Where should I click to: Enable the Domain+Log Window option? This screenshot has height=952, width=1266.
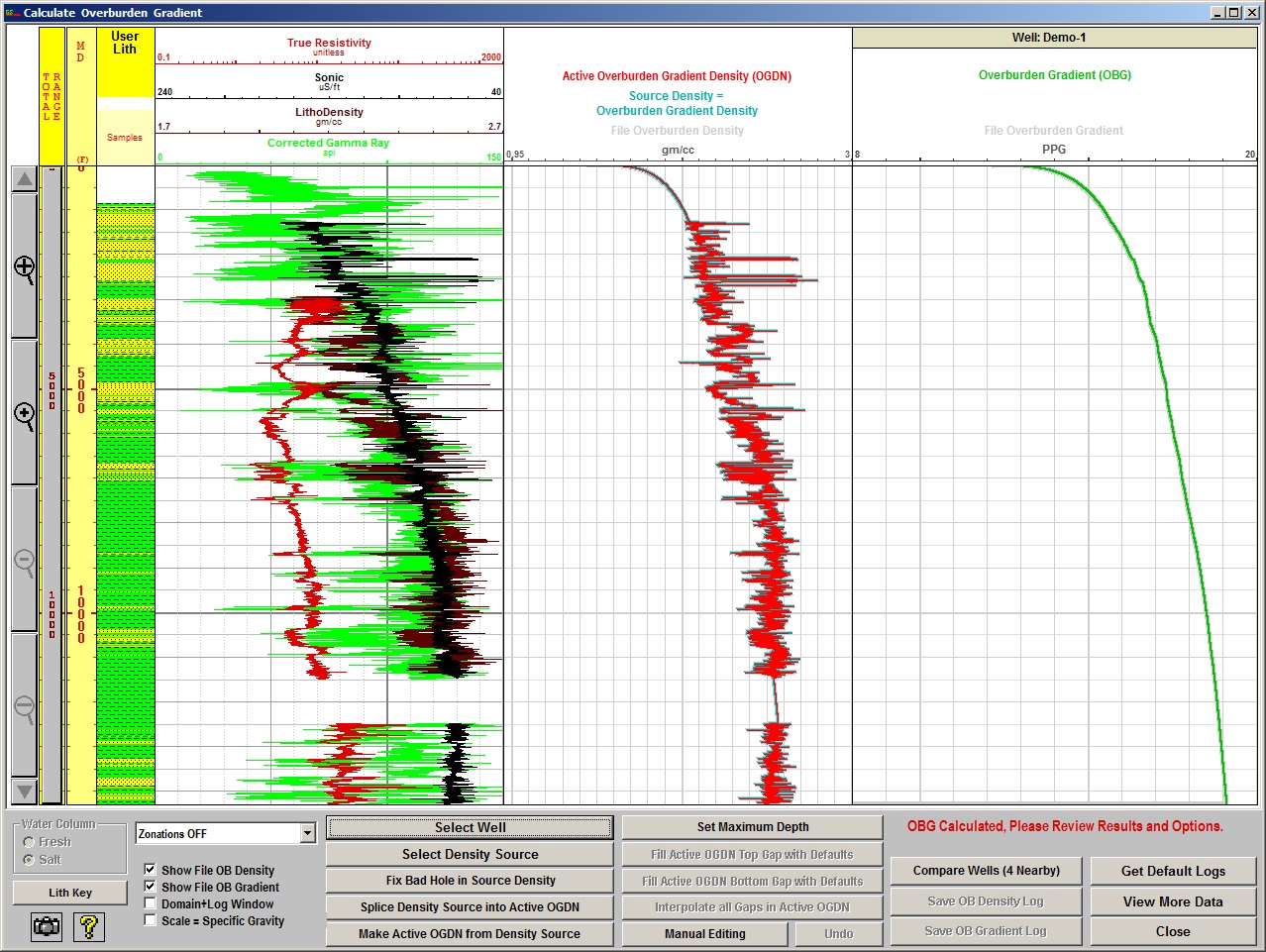point(151,902)
